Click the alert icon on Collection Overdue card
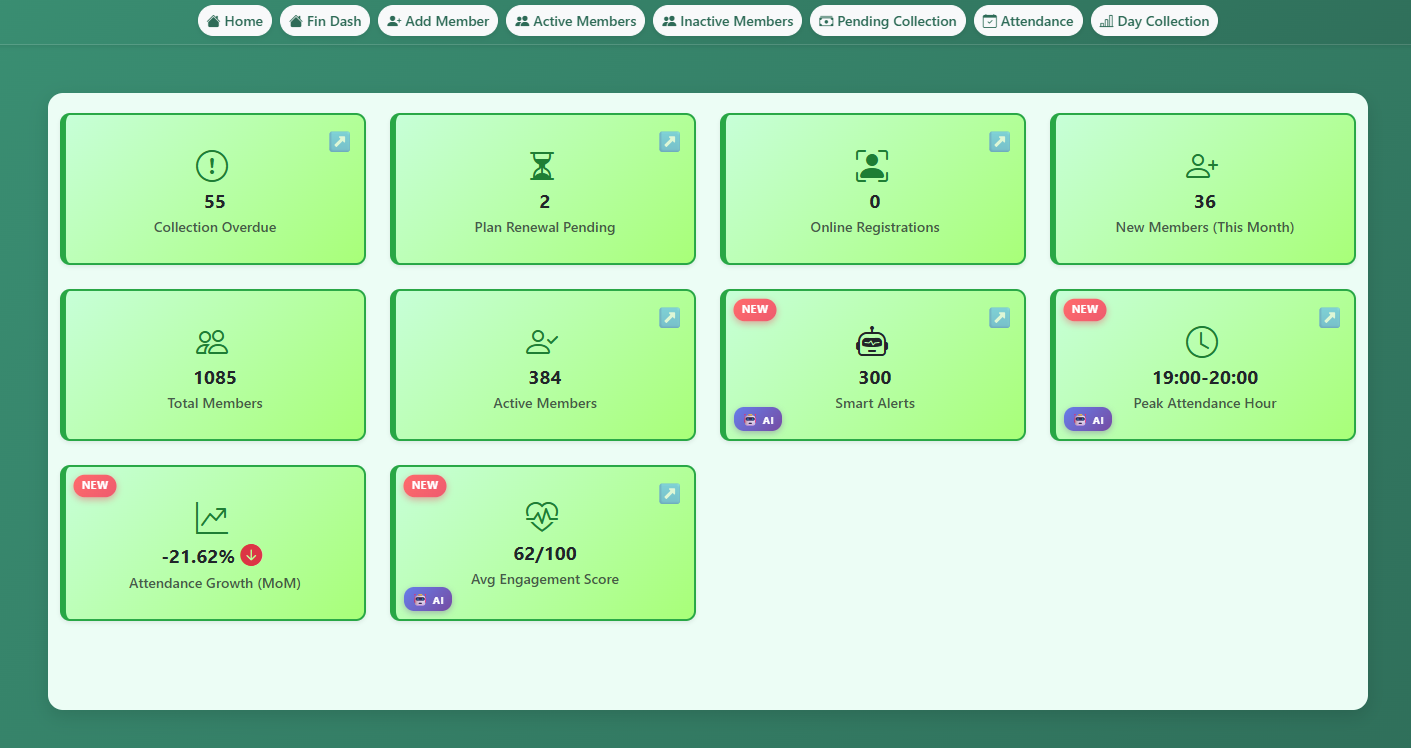1411x748 pixels. [213, 166]
